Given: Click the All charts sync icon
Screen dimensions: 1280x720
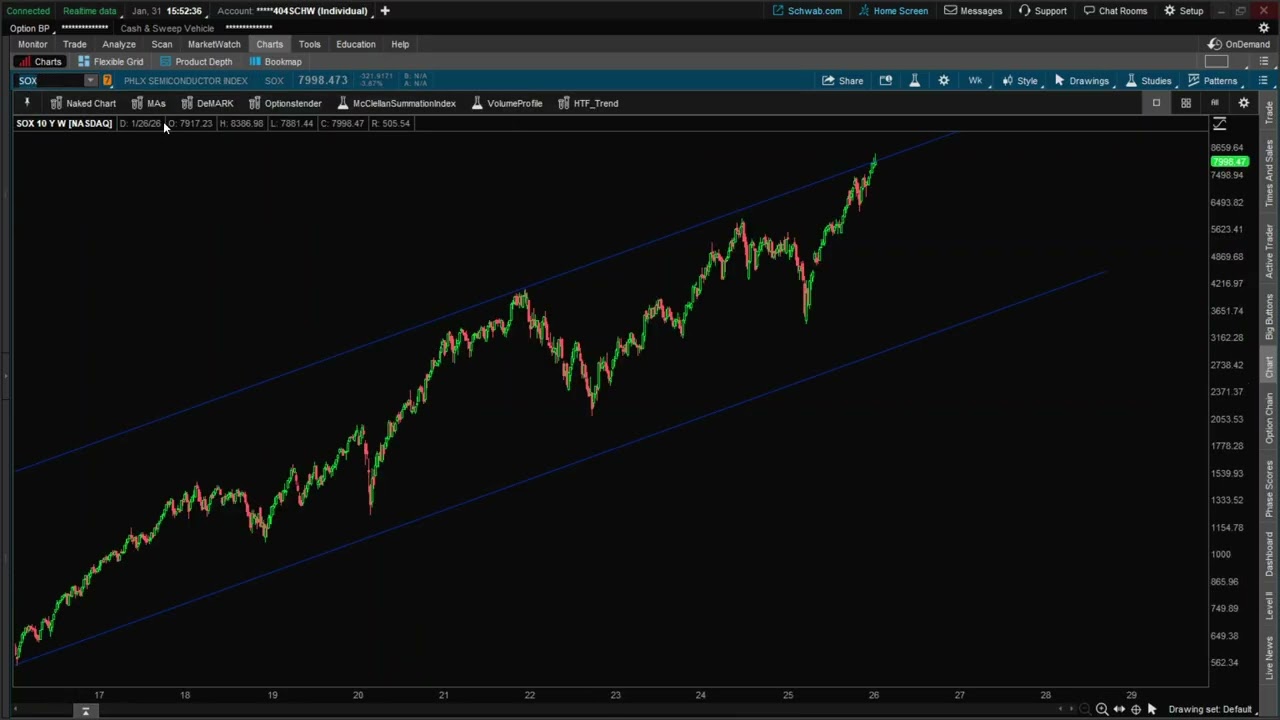Looking at the screenshot, I should tap(1215, 103).
